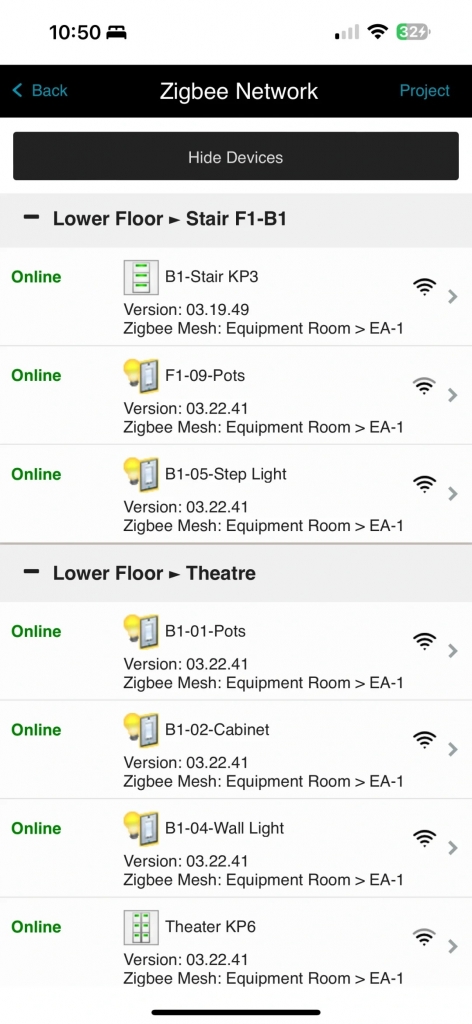
Task: Tap the Theater KP6 keypad icon
Action: coord(141,927)
